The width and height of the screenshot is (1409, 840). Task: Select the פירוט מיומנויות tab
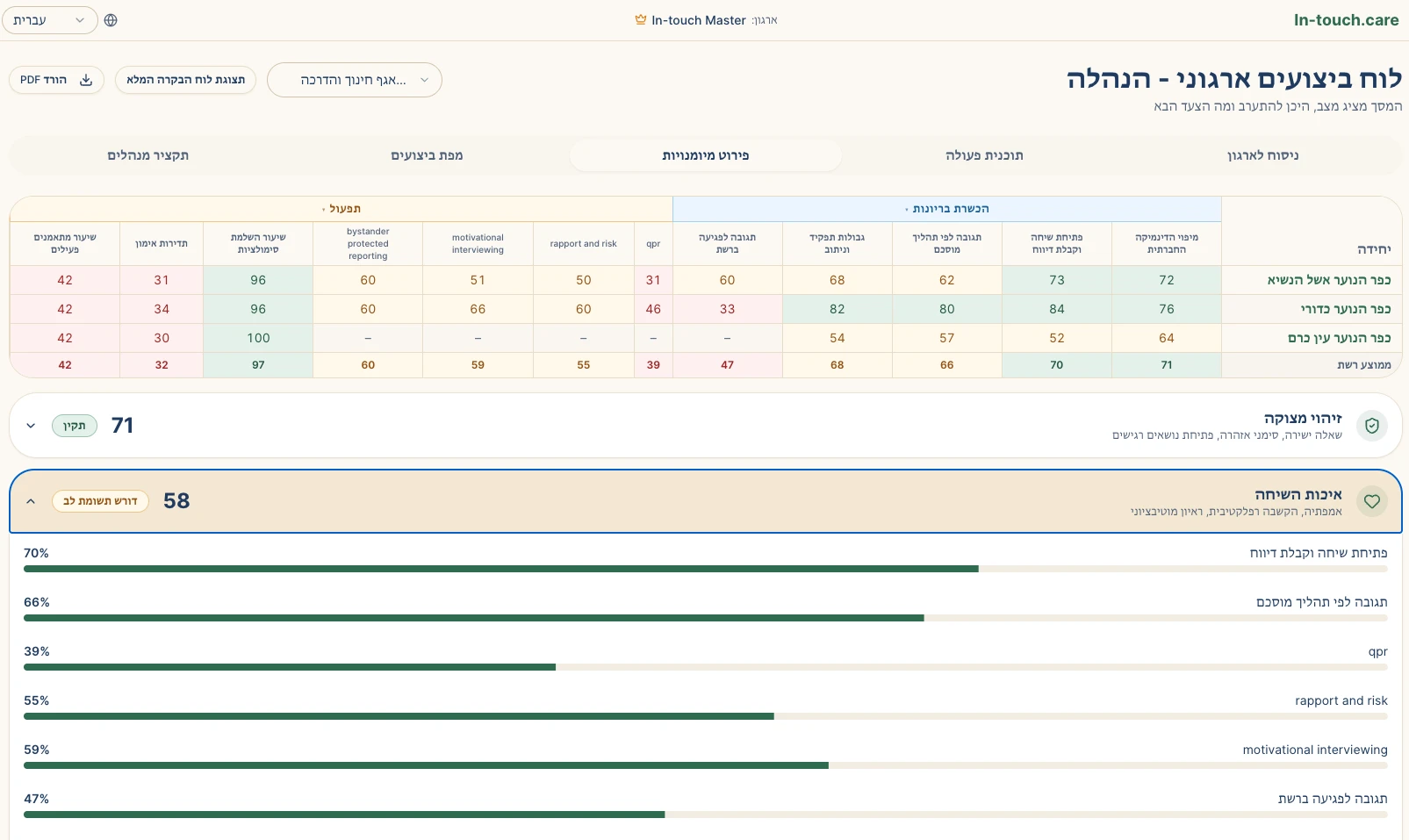706,155
